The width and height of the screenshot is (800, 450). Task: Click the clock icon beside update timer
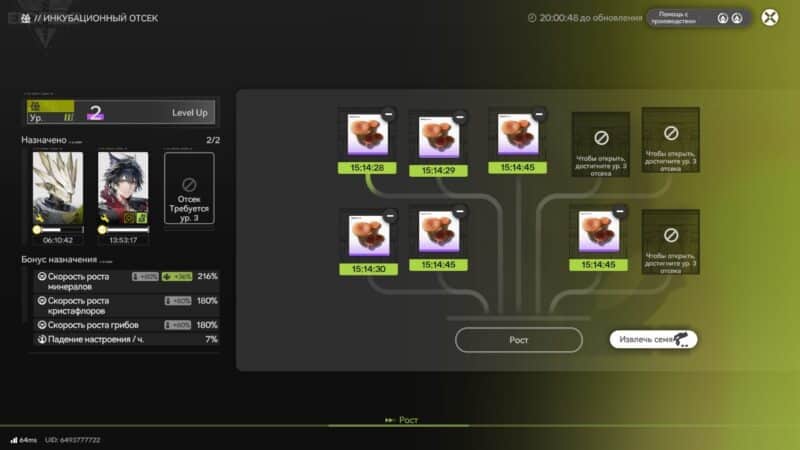[x=531, y=17]
